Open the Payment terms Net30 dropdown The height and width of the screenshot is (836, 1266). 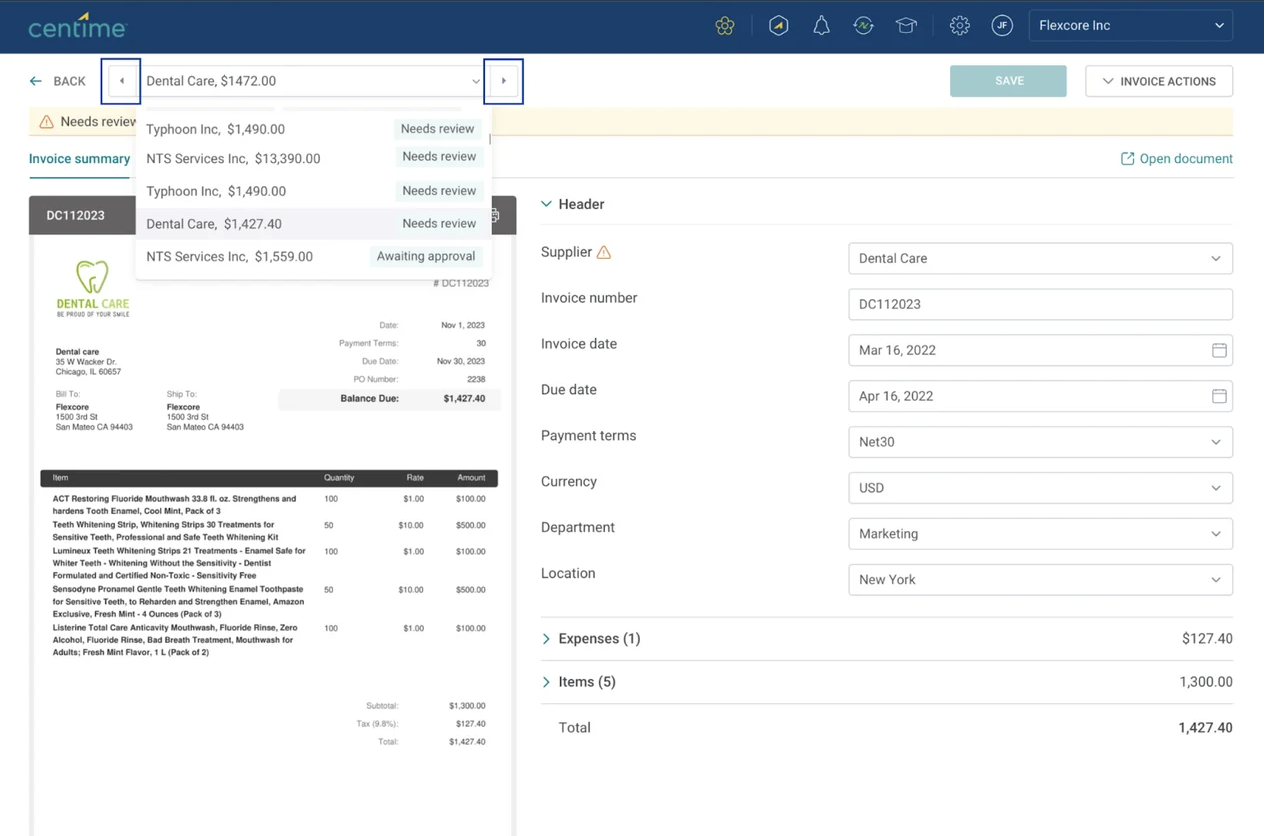point(1040,442)
